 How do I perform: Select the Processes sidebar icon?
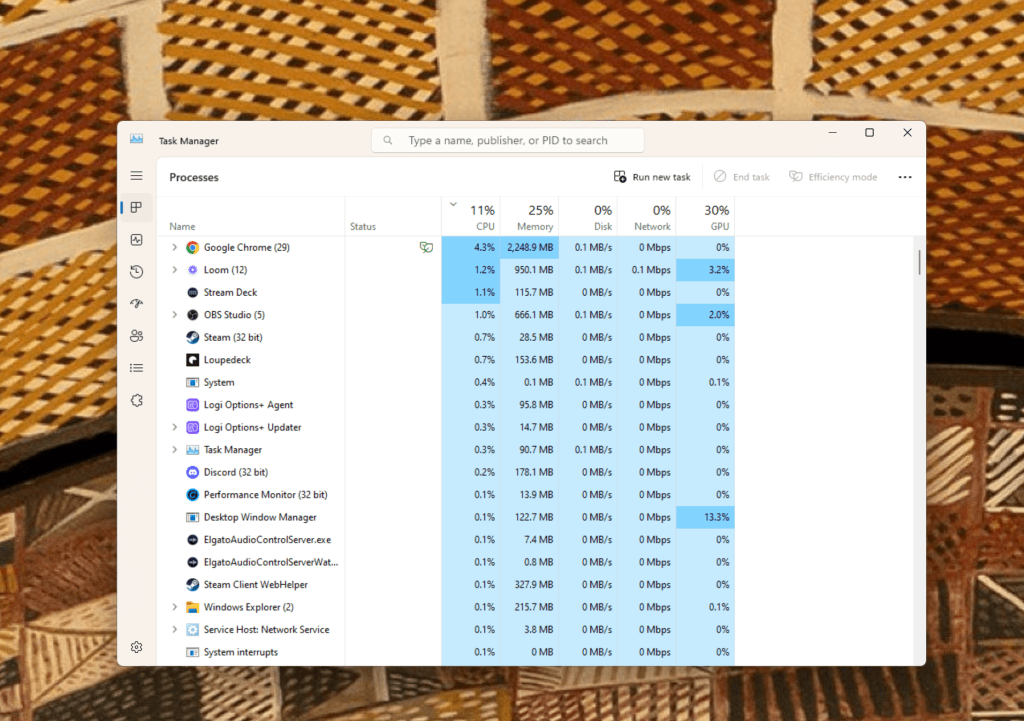pyautogui.click(x=136, y=208)
